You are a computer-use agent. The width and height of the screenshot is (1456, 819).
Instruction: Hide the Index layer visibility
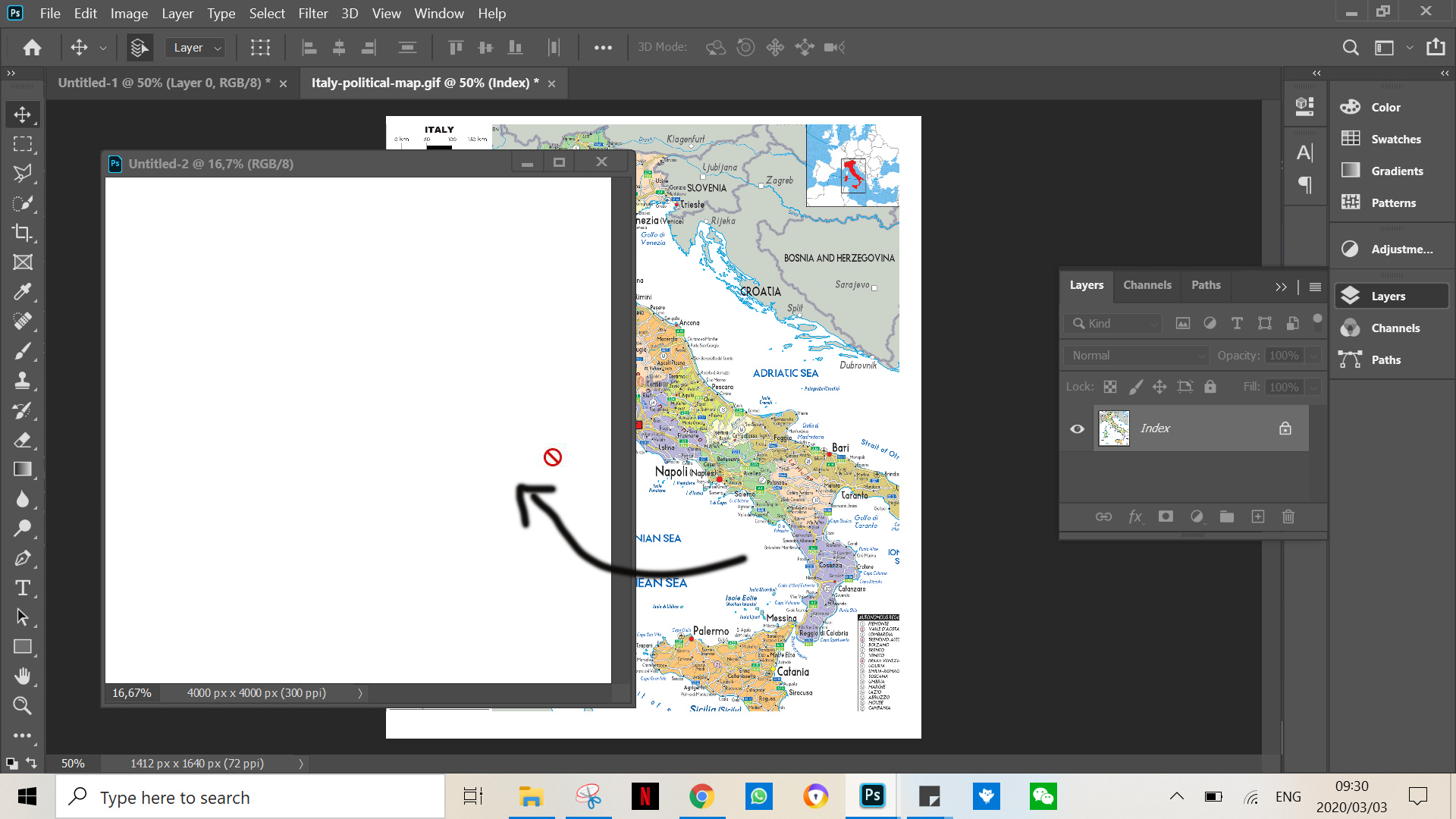1077,428
